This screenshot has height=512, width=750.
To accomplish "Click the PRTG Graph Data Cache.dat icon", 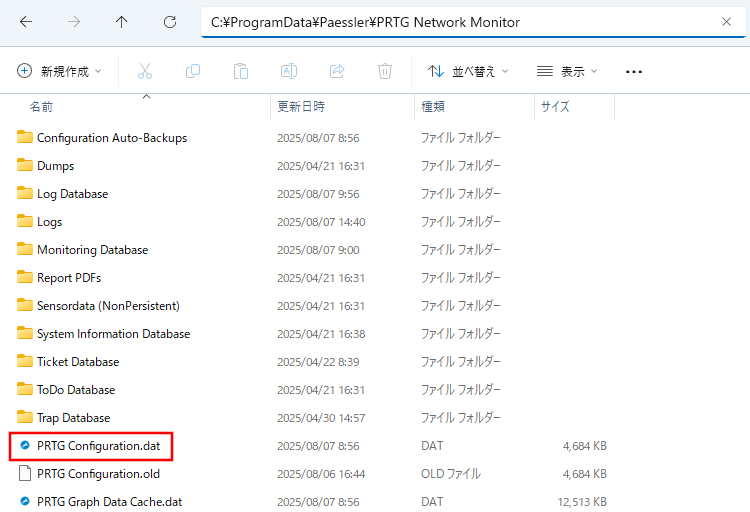I will coord(25,501).
